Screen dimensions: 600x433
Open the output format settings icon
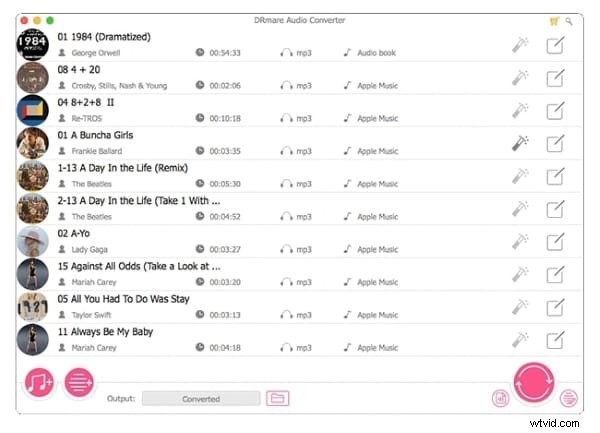pyautogui.click(x=499, y=398)
